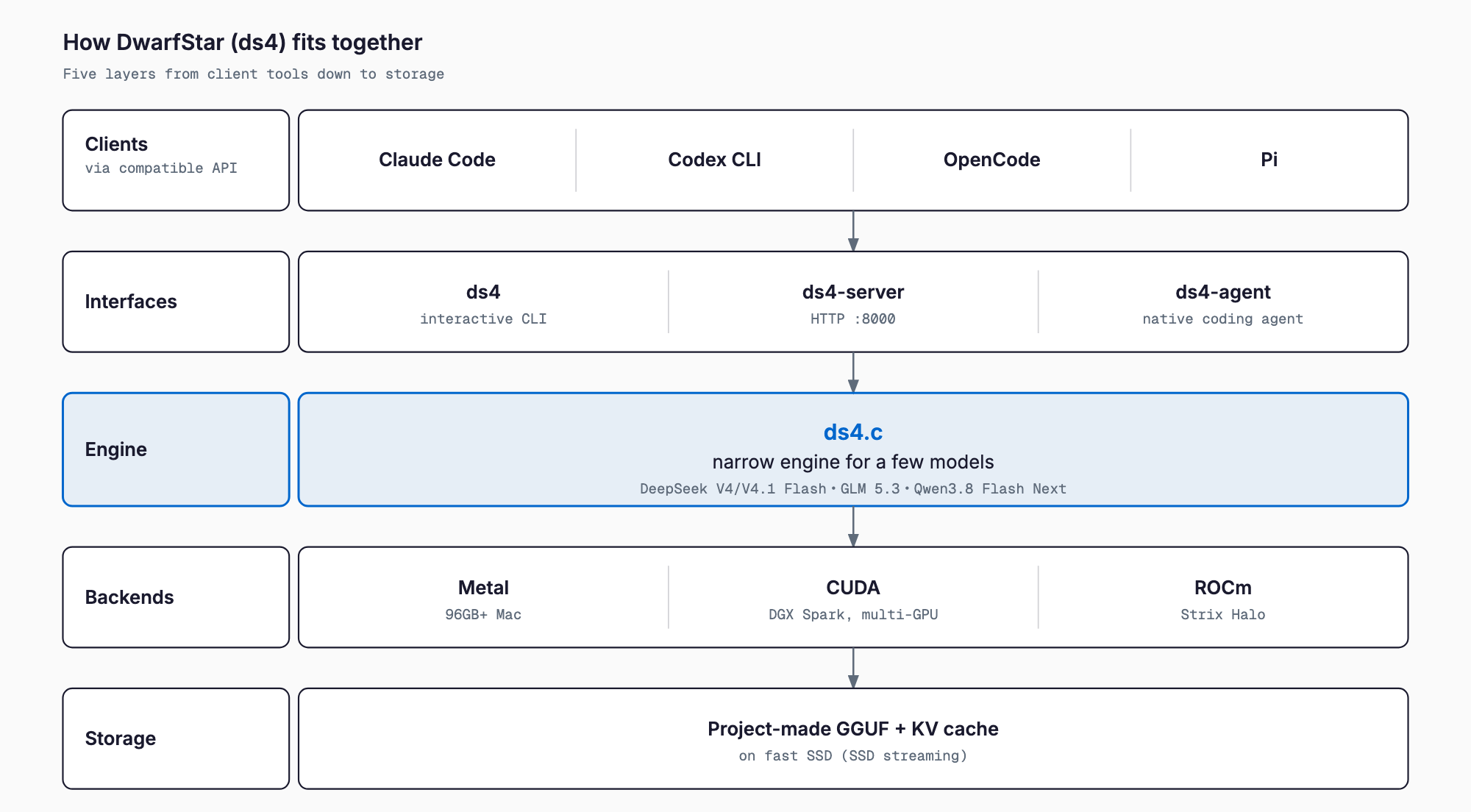Screen dimensions: 1471x812
Task: Select the Codex CLI client cell
Action: tap(714, 160)
